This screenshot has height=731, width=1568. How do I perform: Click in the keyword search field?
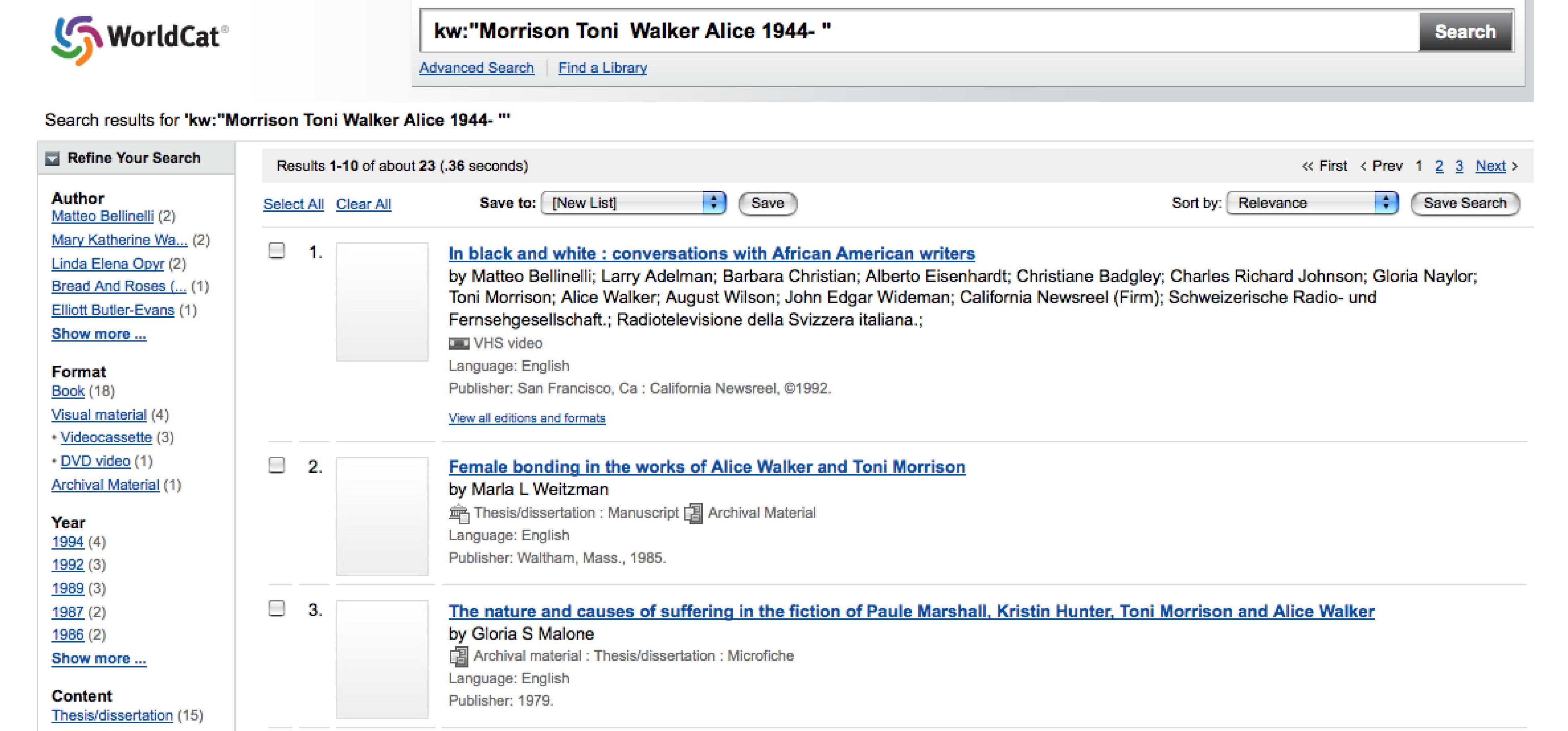click(x=919, y=32)
